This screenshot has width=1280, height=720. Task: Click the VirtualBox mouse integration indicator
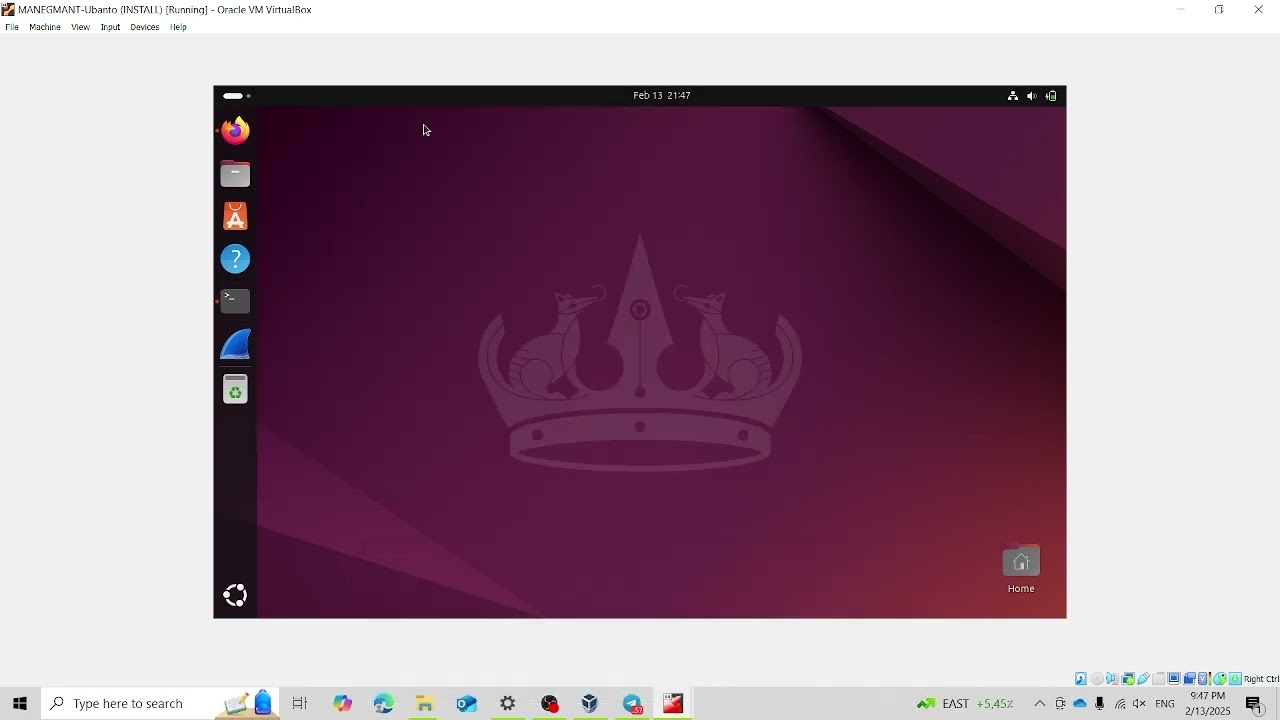pyautogui.click(x=1220, y=679)
